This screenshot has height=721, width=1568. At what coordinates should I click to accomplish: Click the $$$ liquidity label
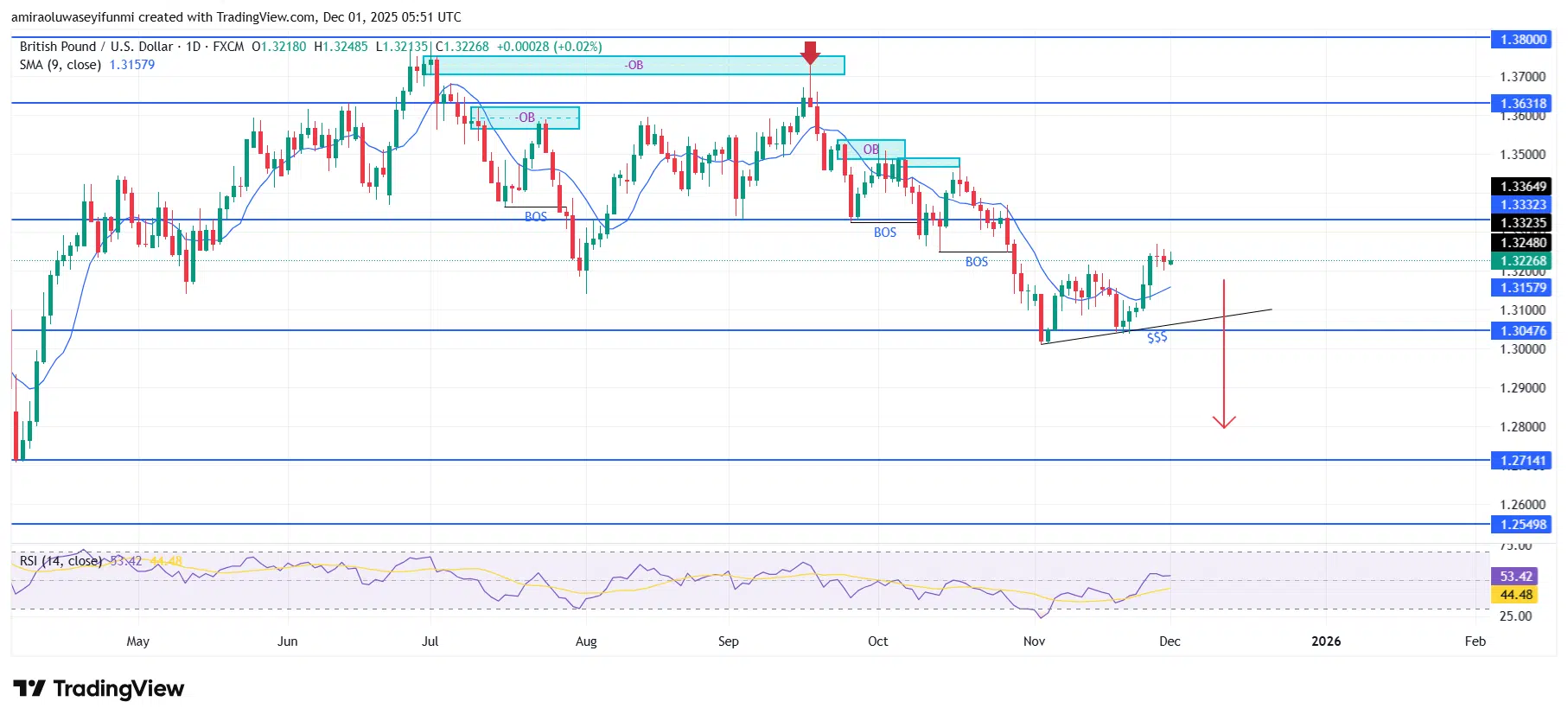pos(1157,337)
